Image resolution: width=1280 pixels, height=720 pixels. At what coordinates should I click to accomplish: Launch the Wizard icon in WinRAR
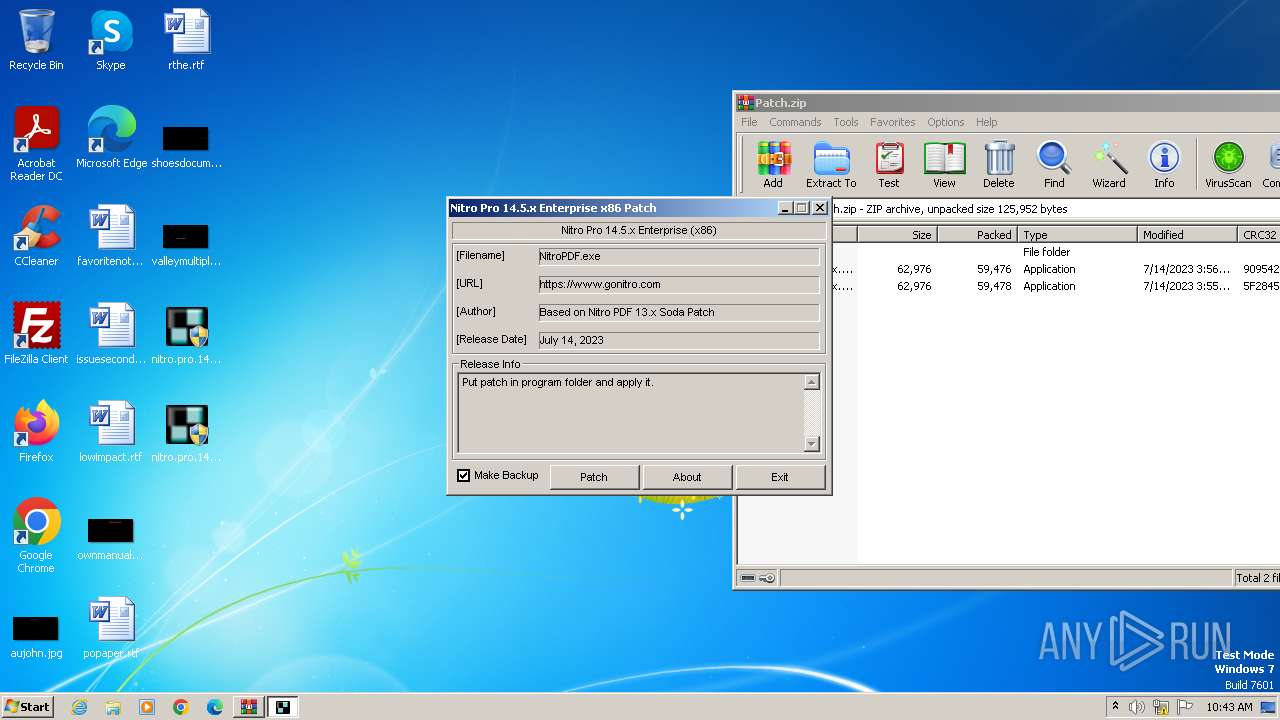pos(1109,165)
